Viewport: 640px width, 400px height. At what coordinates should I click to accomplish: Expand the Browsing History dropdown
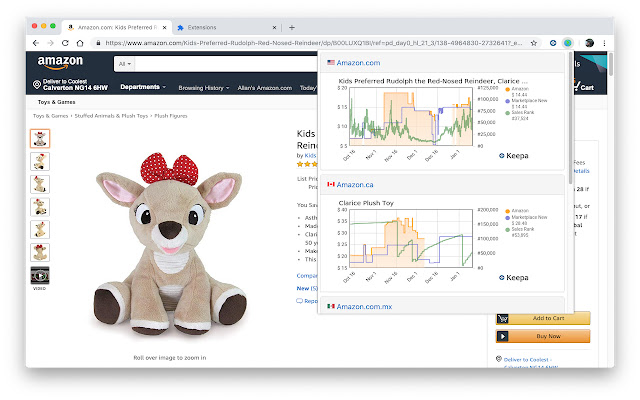tap(203, 87)
